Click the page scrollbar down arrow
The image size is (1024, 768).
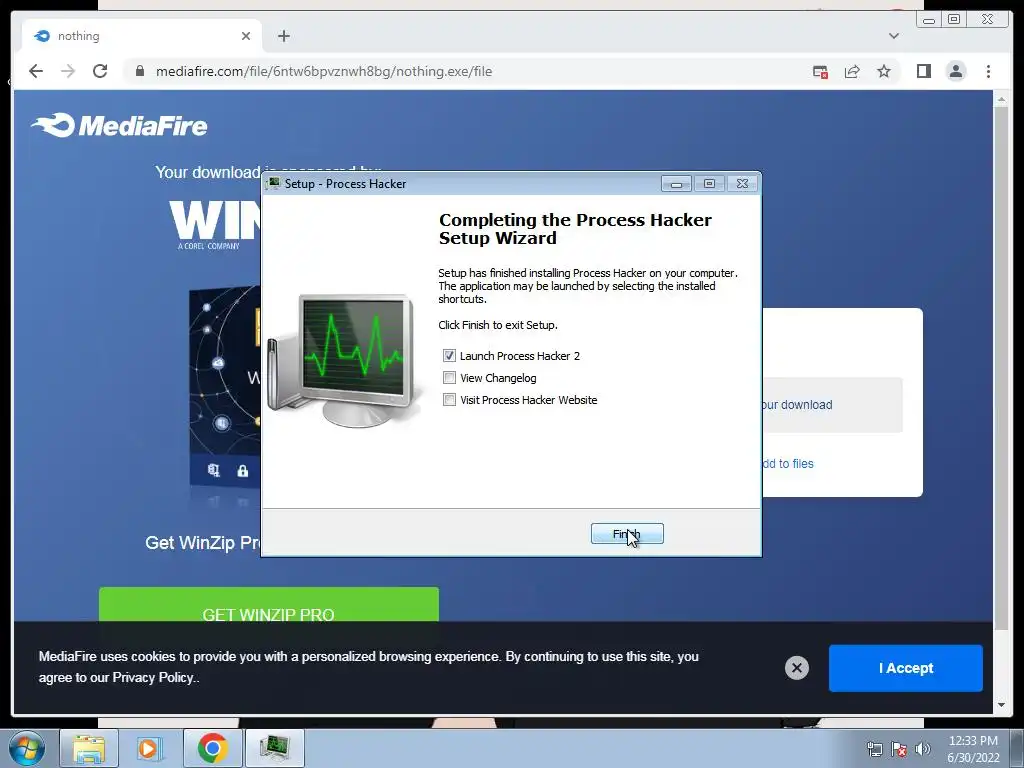(1002, 705)
